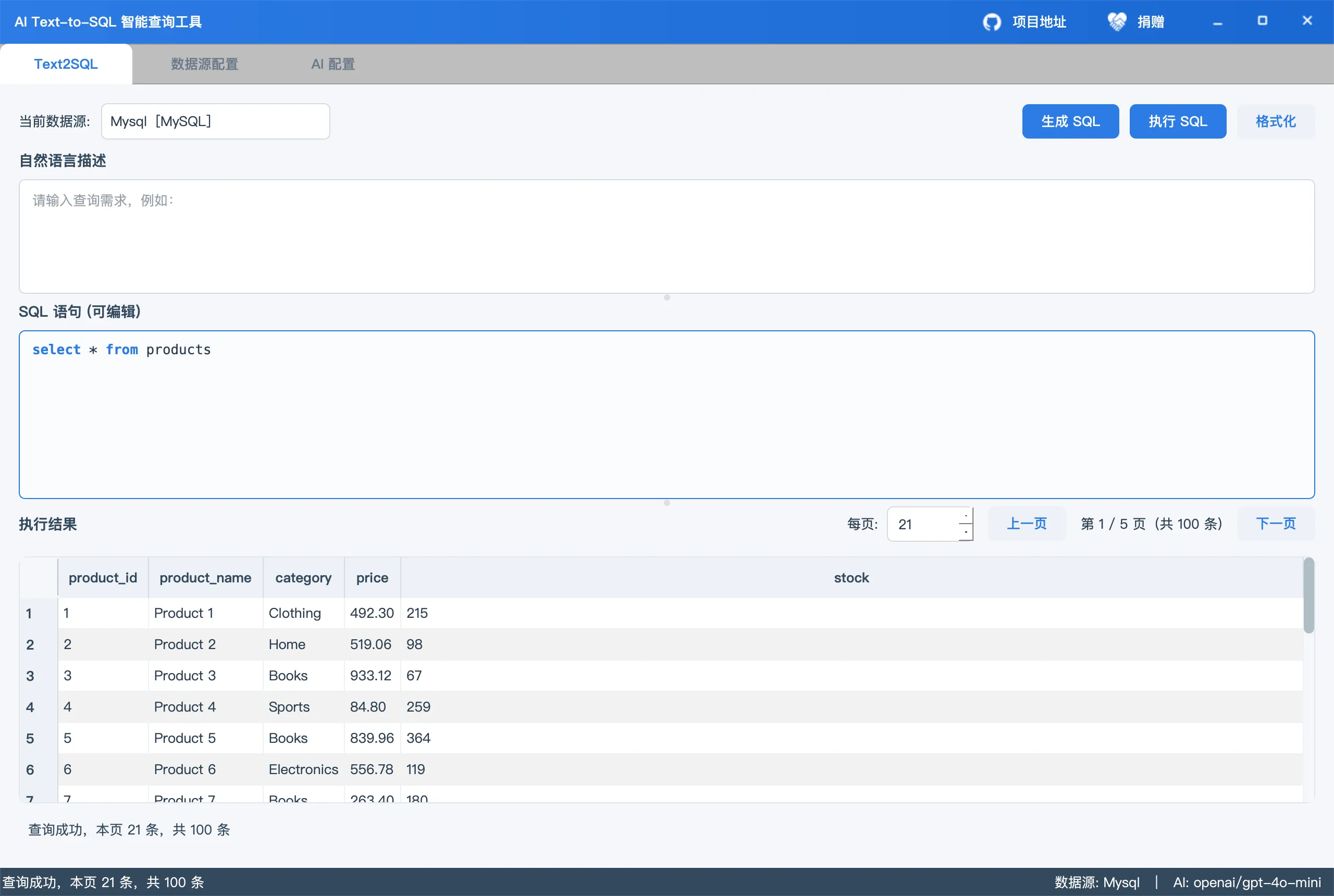Screen dimensions: 1334x896
Task: Click the product_name column header
Action: tap(205, 578)
